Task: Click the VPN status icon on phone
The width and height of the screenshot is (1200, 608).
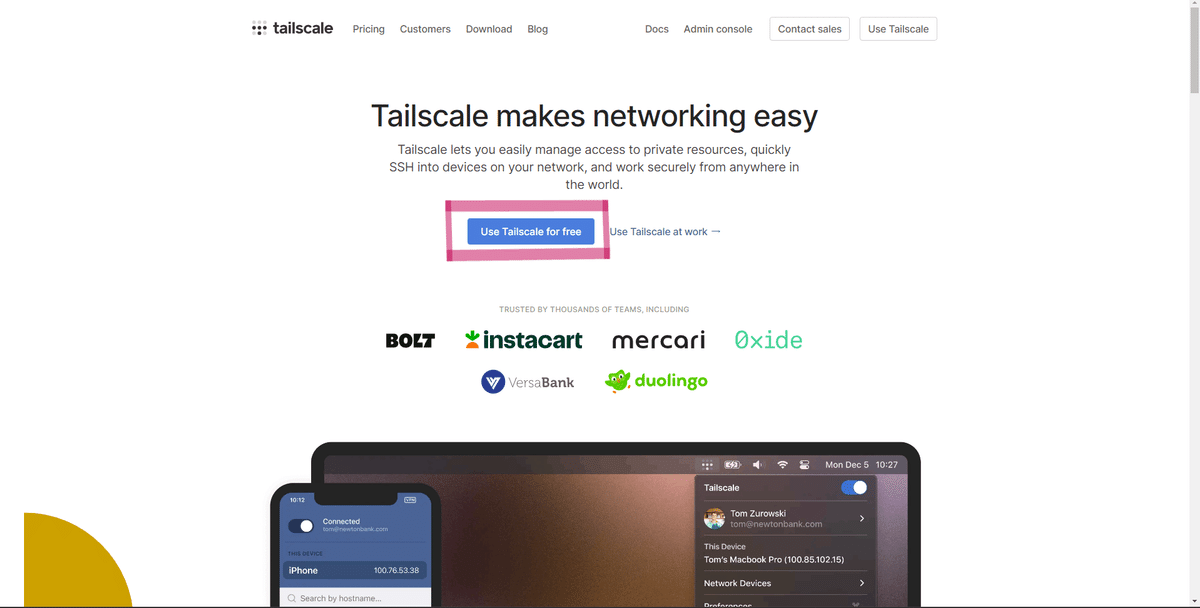Action: click(410, 499)
